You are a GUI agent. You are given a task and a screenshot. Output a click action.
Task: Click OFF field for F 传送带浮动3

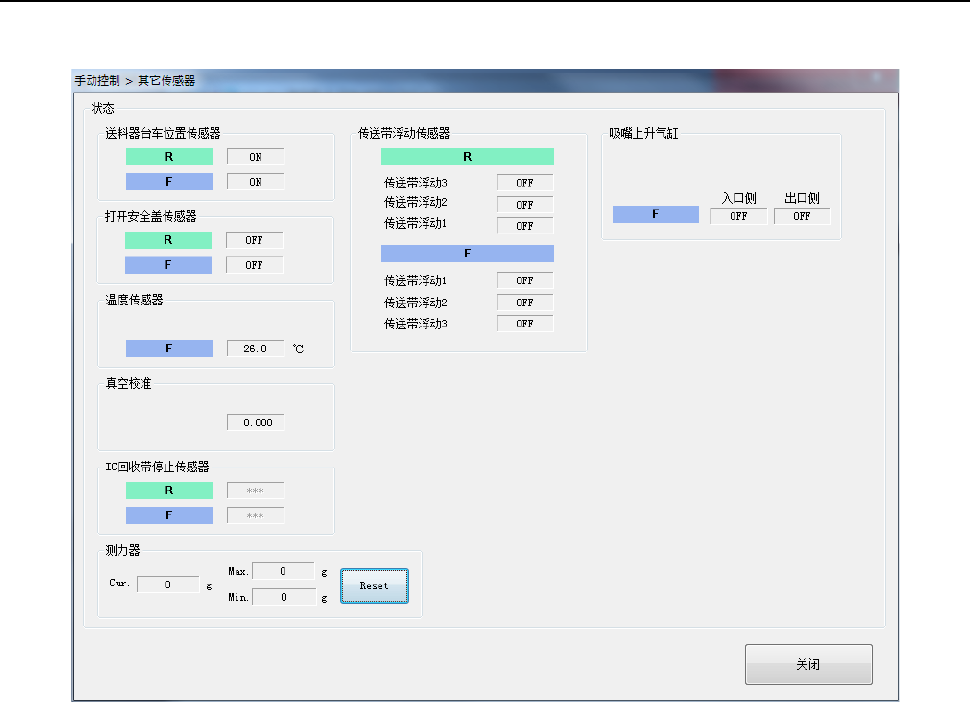click(525, 323)
